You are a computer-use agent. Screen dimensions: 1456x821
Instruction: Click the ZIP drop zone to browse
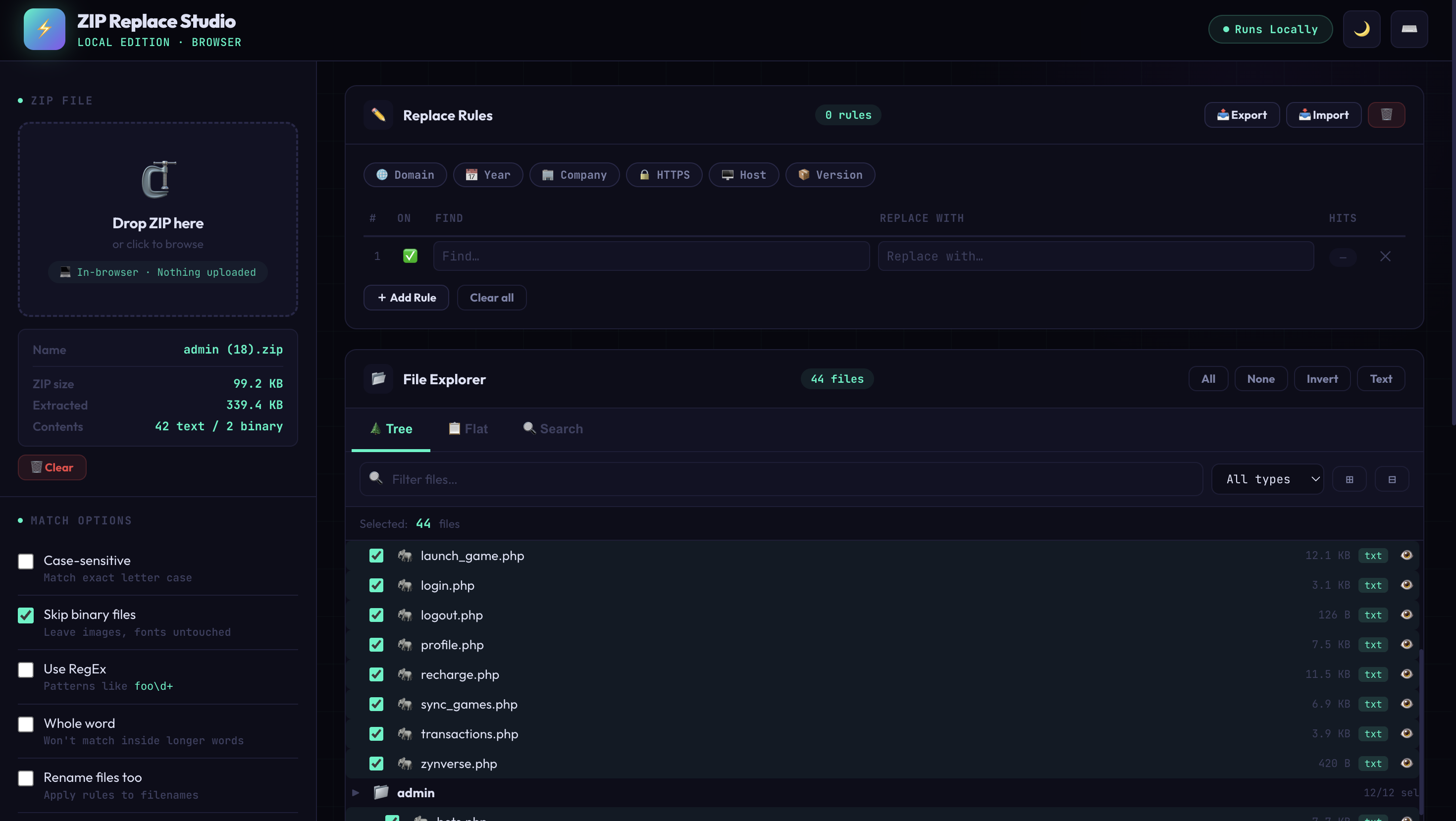(157, 219)
